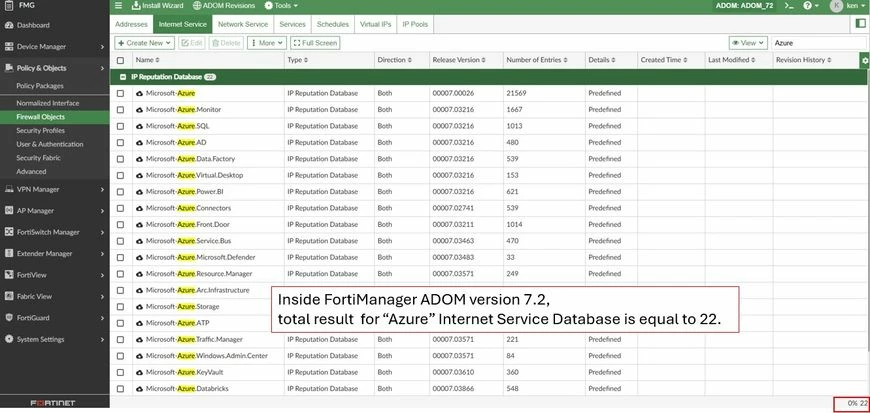Click the VPN Manager sidebar icon
This screenshot has height=413, width=870.
(9, 189)
